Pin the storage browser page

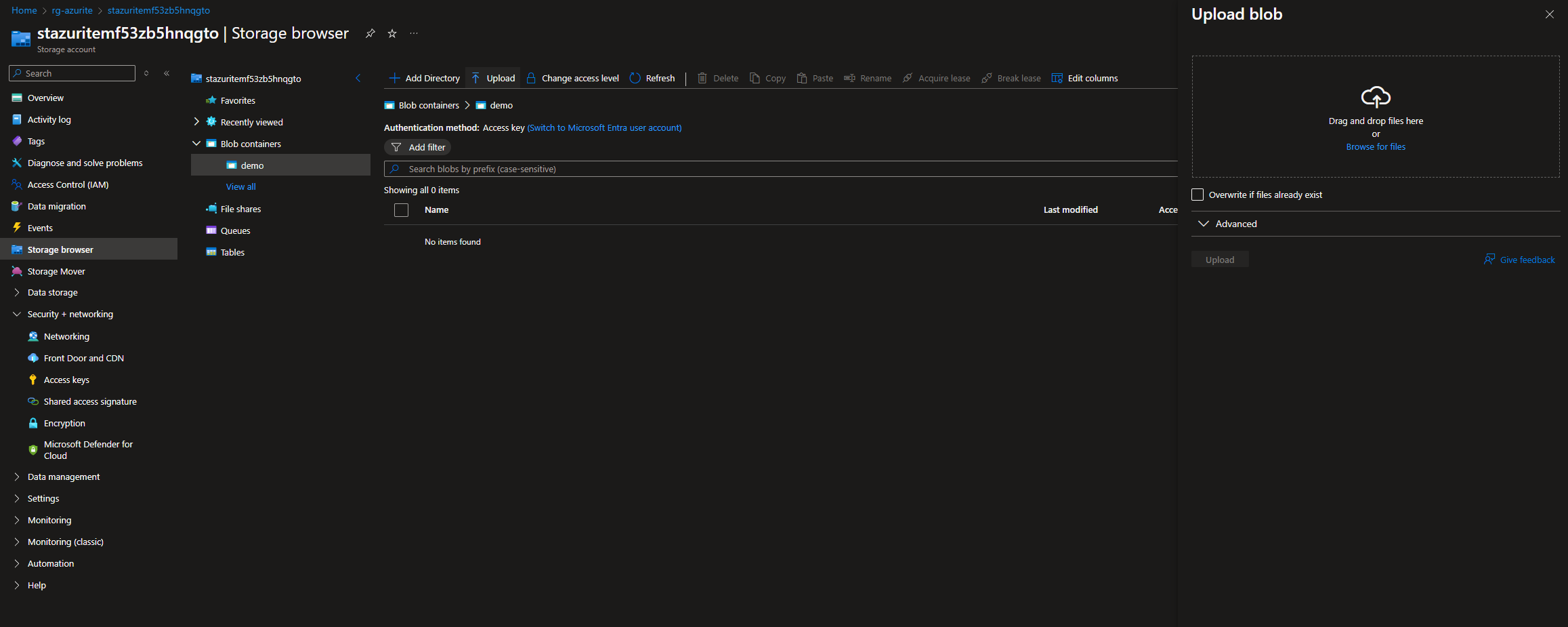(370, 33)
